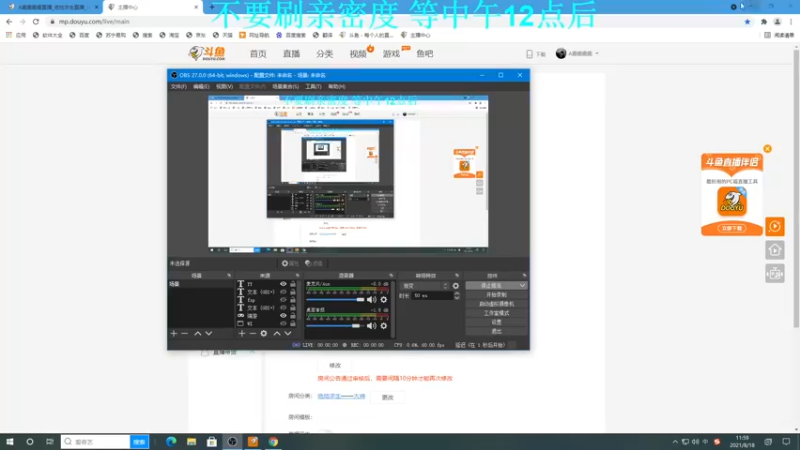The height and width of the screenshot is (450, 800).
Task: Toggle visibility of third source row
Action: pyautogui.click(x=283, y=300)
